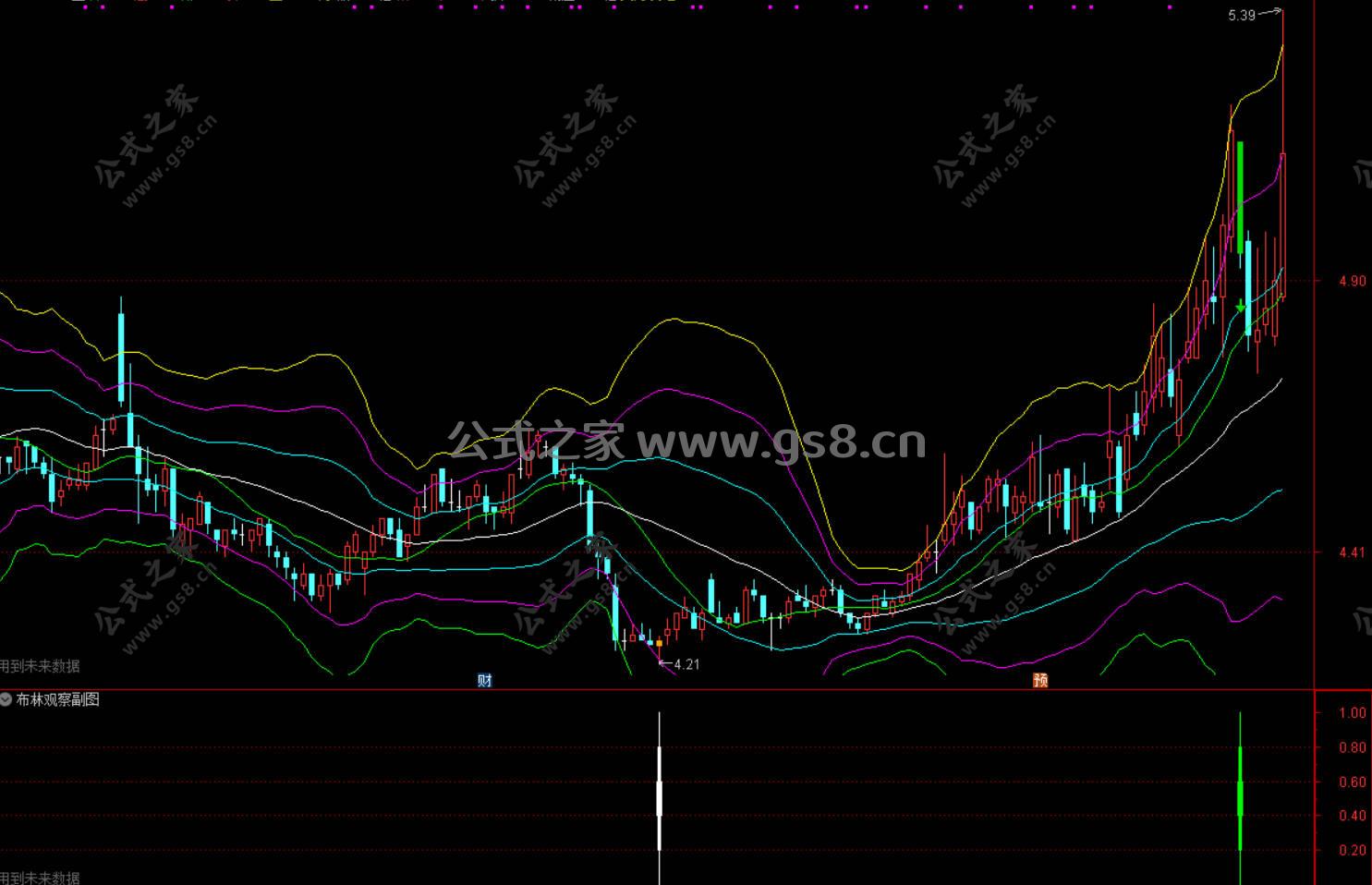Select the white signal bar in sub-chart
Image resolution: width=1372 pixels, height=885 pixels.
click(x=660, y=798)
